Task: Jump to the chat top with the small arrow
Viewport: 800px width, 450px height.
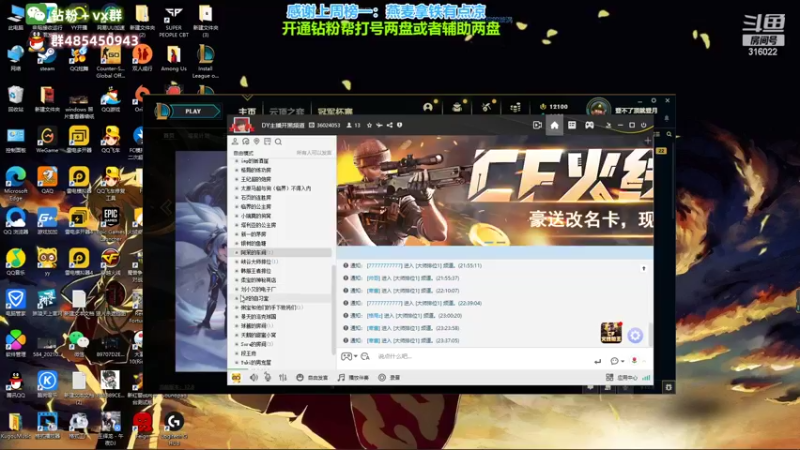Action: click(644, 268)
